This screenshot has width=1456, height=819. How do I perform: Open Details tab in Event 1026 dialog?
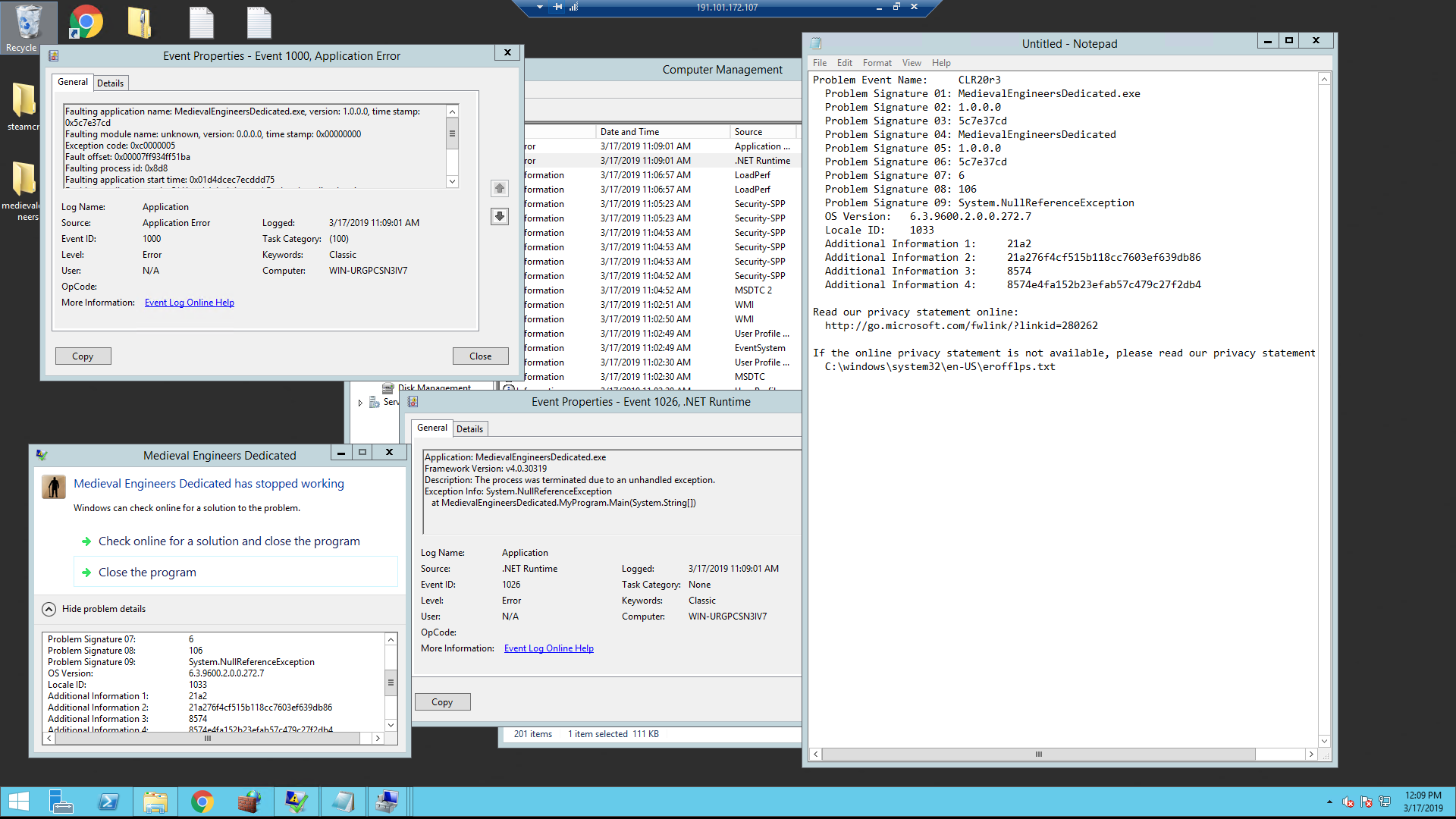469,429
